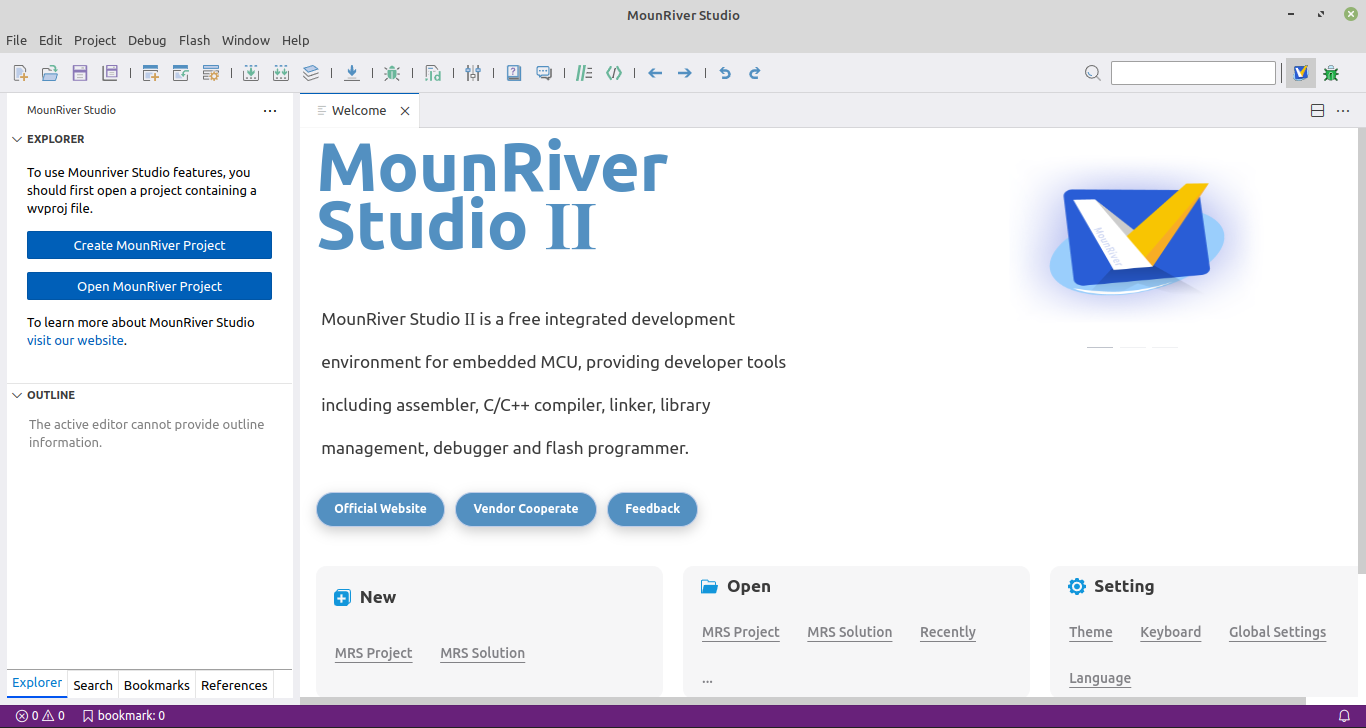Screen dimensions: 1366x728
Task: Click the Open Folder toolbar icon
Action: pyautogui.click(x=50, y=73)
